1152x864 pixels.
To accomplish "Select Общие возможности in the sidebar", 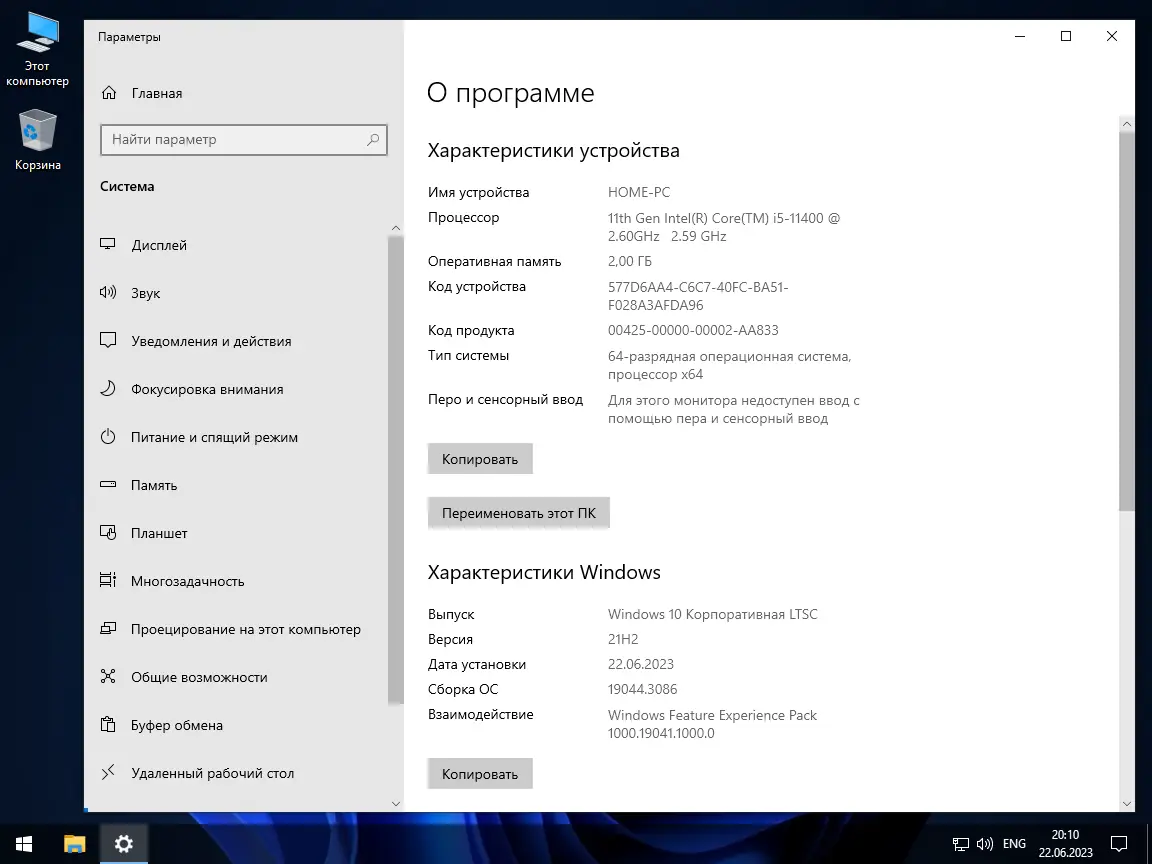I will pos(198,677).
